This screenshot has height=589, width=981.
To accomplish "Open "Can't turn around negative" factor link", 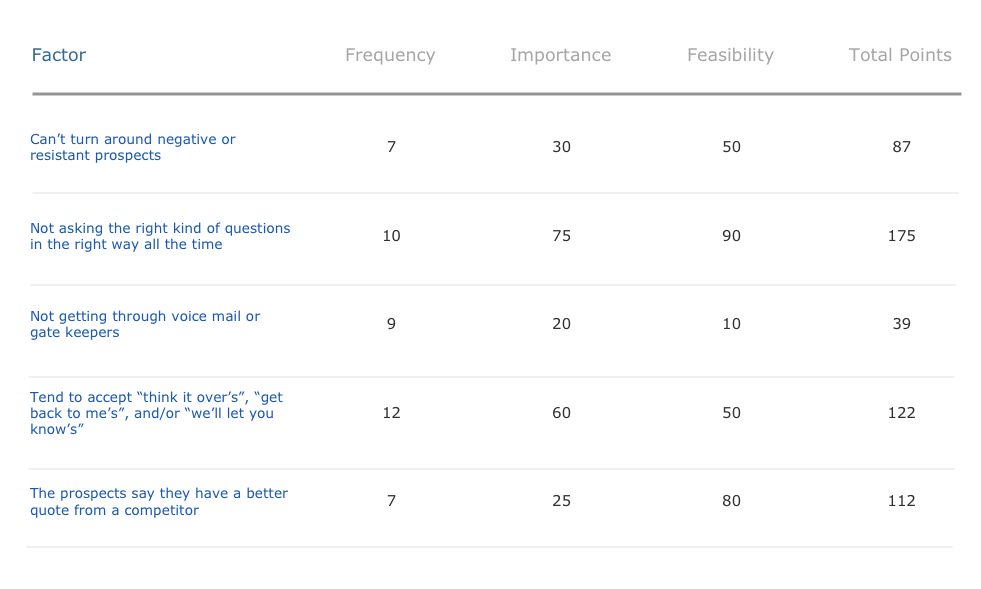I will pos(133,147).
